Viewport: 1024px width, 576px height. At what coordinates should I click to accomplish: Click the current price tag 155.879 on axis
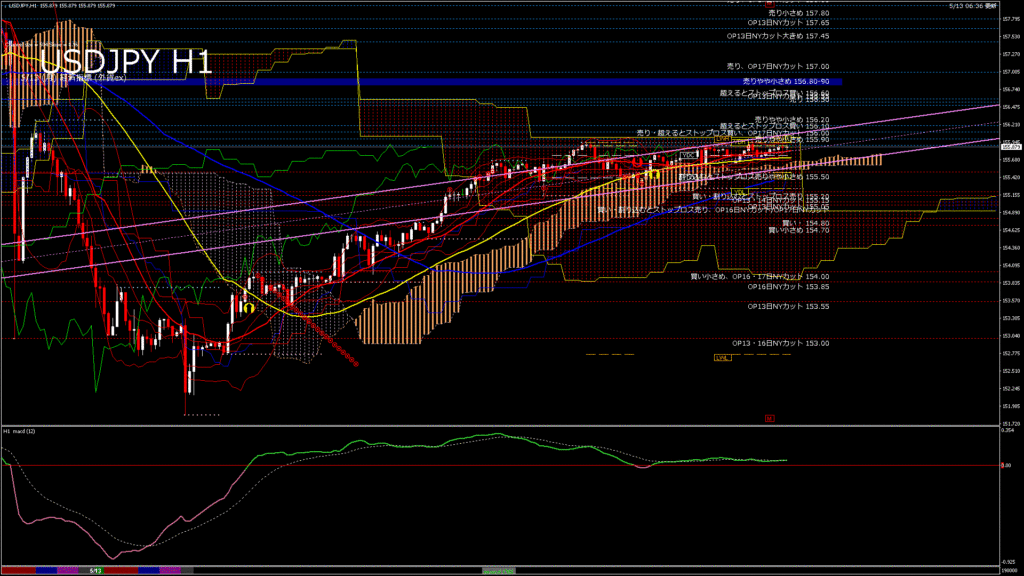[x=1010, y=147]
